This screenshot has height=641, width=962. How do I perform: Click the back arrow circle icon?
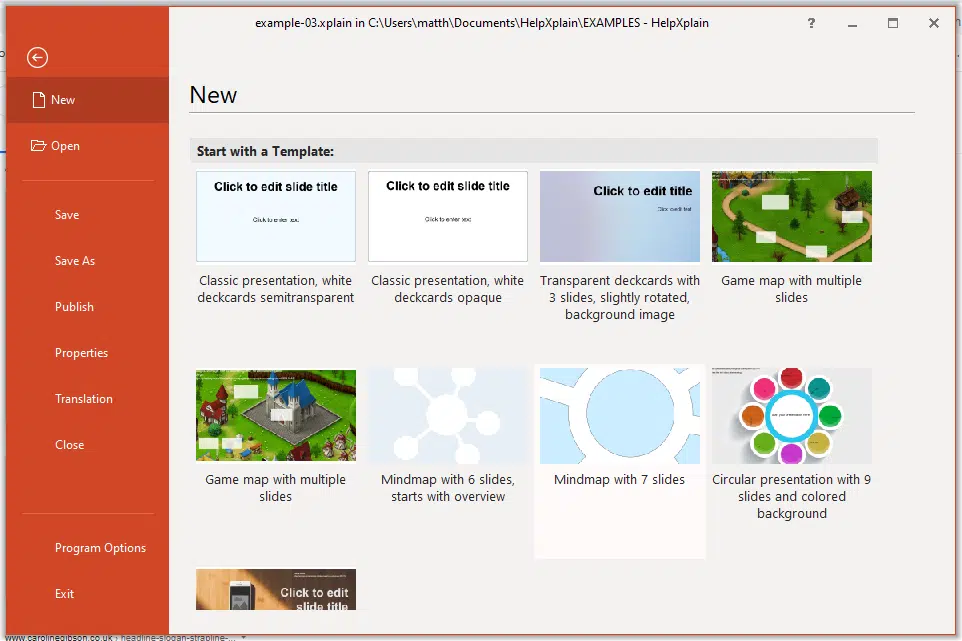click(x=37, y=58)
